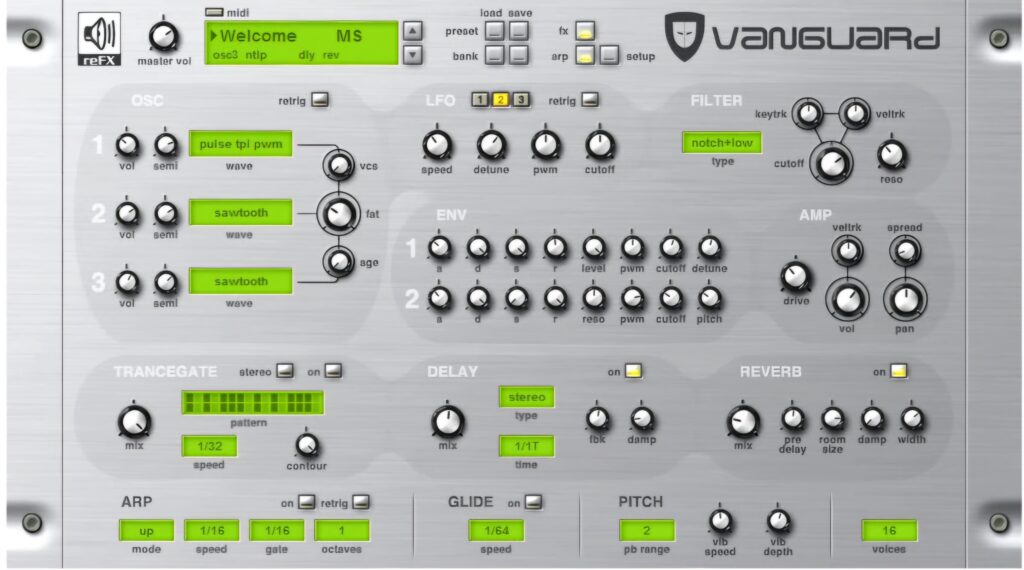Click oscillator 1 vol knob
Screen dimensions: 1024x570
click(x=127, y=145)
